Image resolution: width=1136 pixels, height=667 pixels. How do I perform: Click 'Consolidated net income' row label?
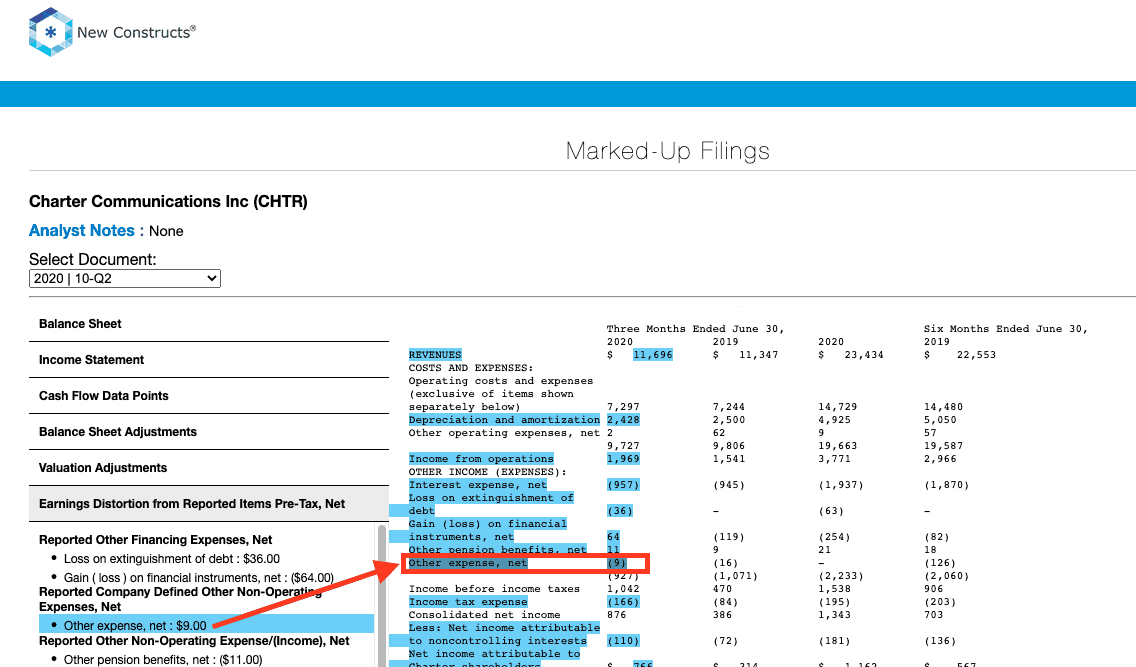coord(484,616)
